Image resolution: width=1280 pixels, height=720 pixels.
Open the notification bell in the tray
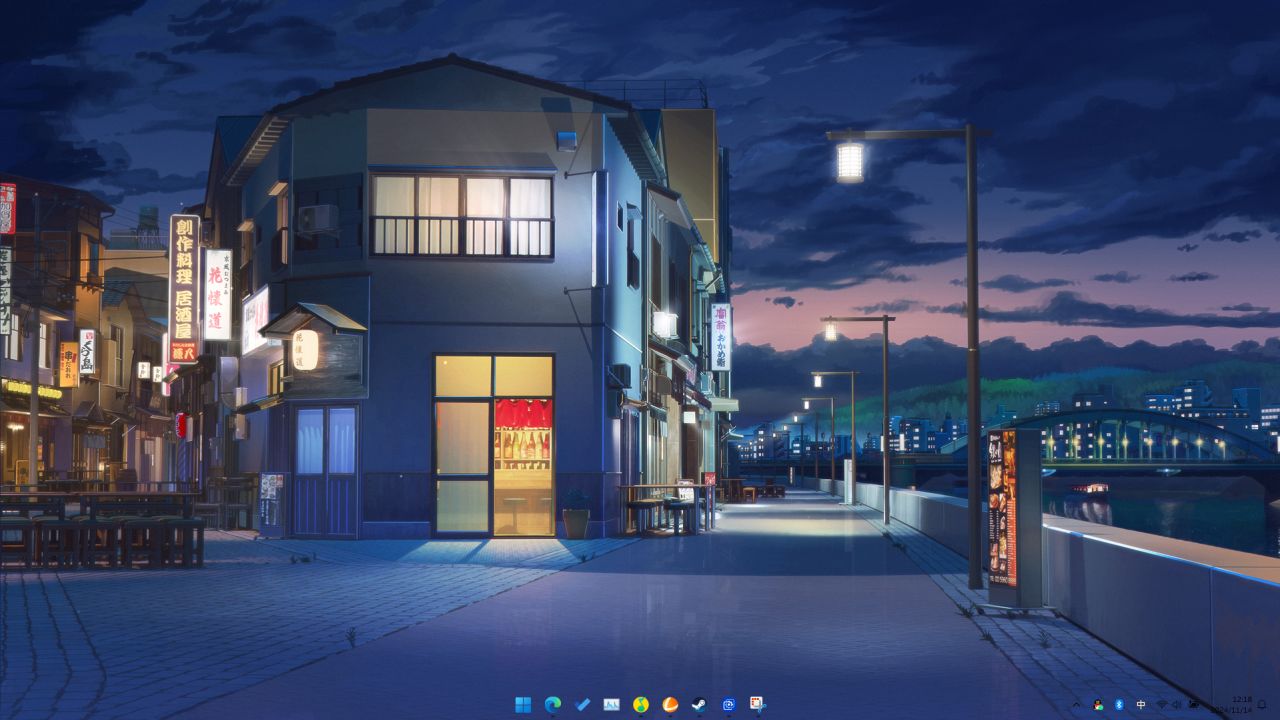coord(1262,704)
